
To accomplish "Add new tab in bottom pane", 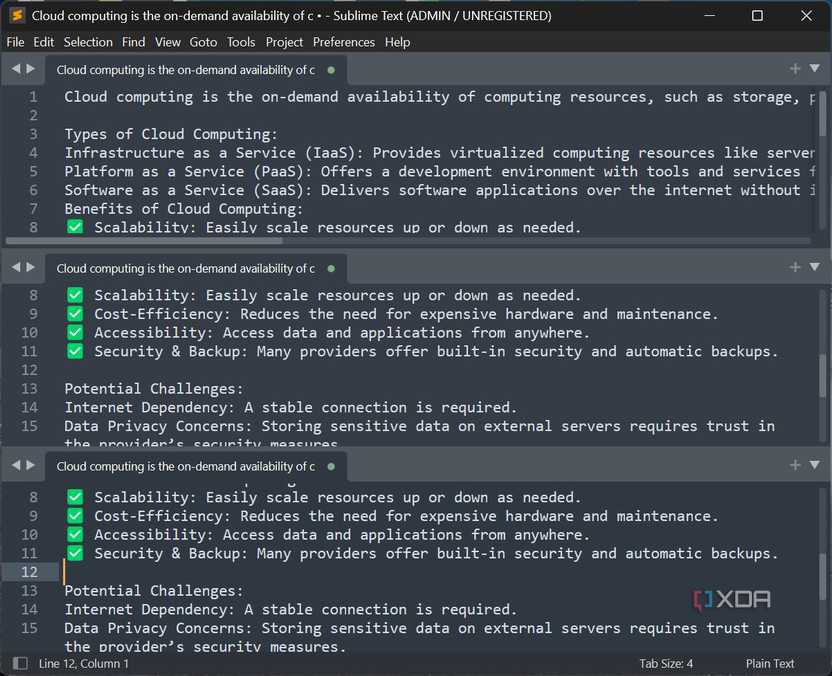I will coord(795,465).
